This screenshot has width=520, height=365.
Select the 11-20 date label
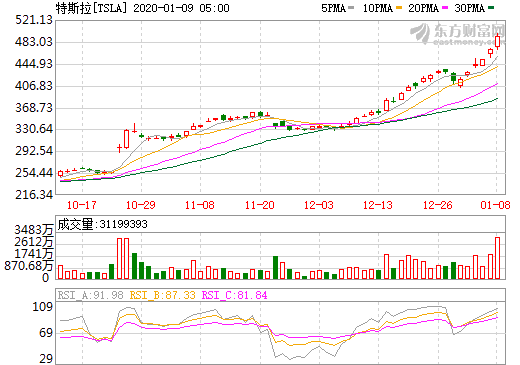click(x=260, y=205)
